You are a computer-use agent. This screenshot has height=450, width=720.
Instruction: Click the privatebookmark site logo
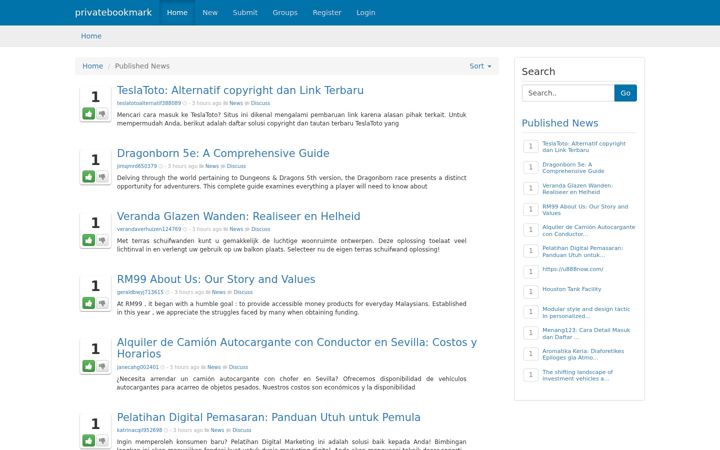(x=113, y=12)
